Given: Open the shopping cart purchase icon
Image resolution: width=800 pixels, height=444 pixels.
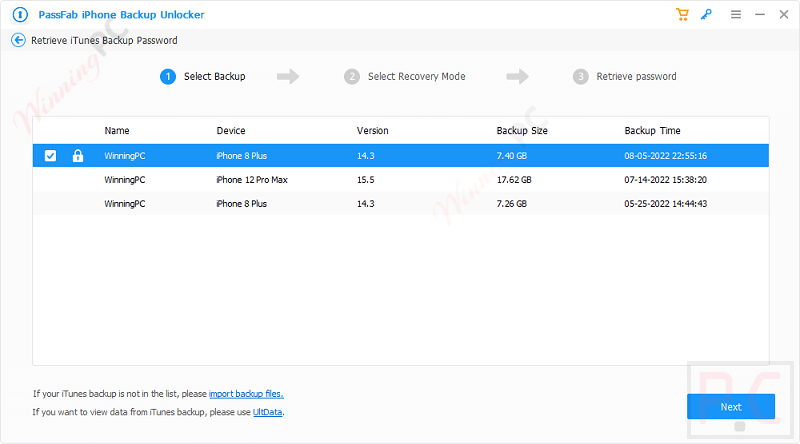Looking at the screenshot, I should point(682,14).
